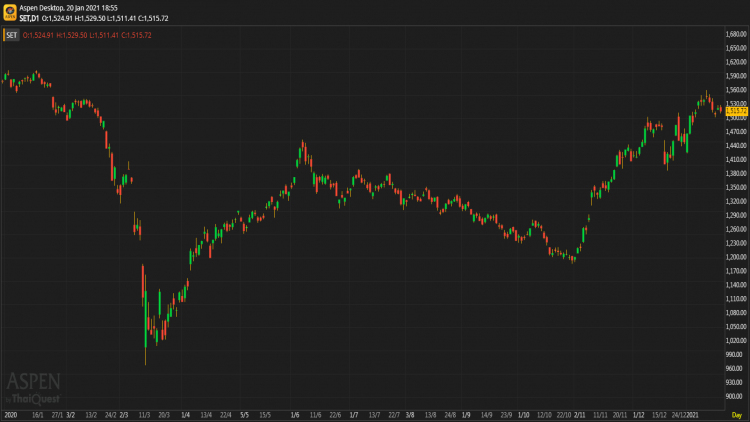Click the 1/9 date axis label
The height and width of the screenshot is (422, 750).
click(466, 415)
